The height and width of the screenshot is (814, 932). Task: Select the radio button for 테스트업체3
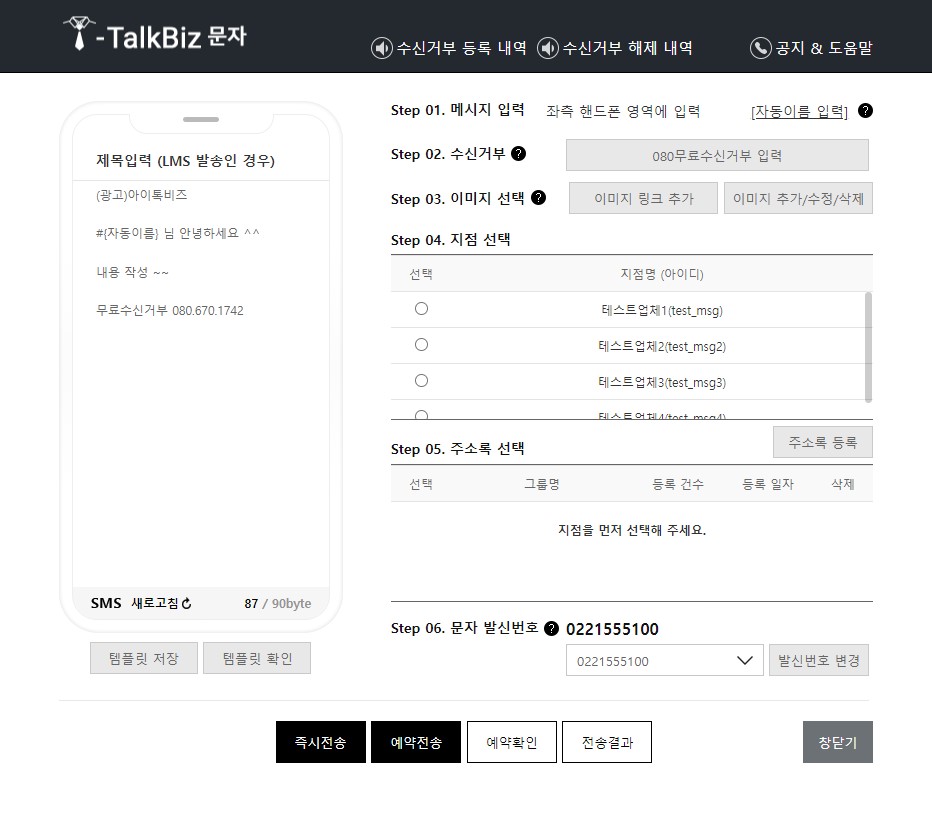click(421, 382)
